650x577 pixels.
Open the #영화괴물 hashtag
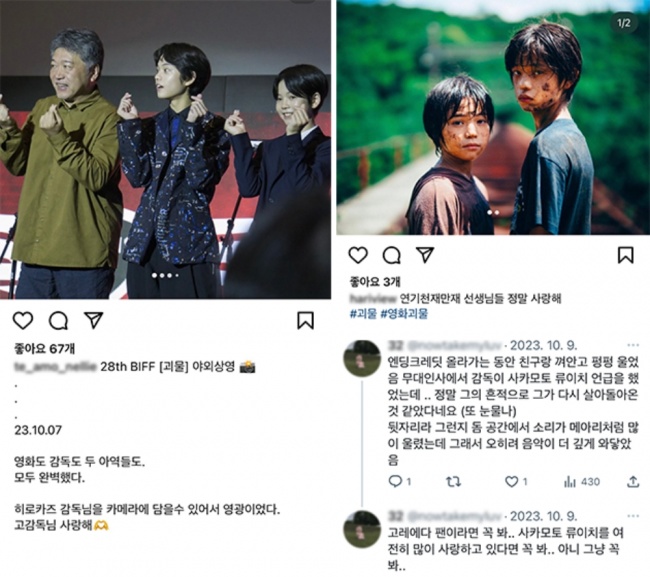pyautogui.click(x=404, y=314)
